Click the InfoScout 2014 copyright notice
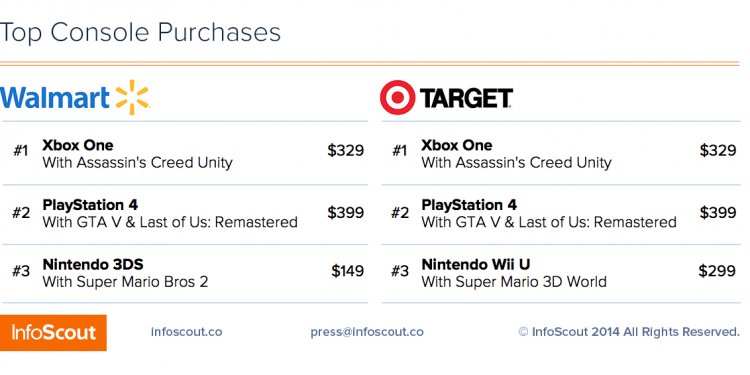 pyautogui.click(x=629, y=332)
